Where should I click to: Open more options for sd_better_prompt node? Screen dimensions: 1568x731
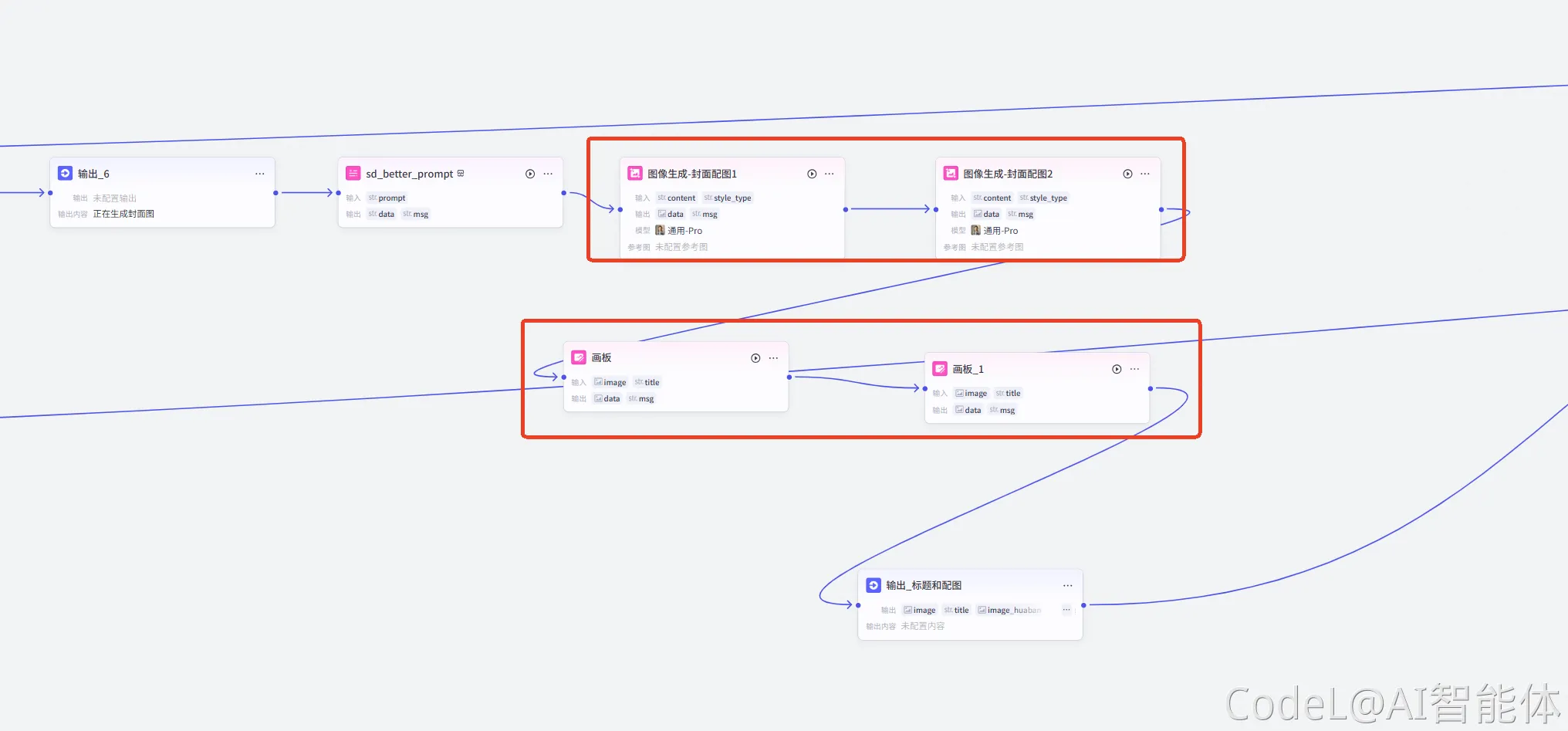tap(548, 174)
